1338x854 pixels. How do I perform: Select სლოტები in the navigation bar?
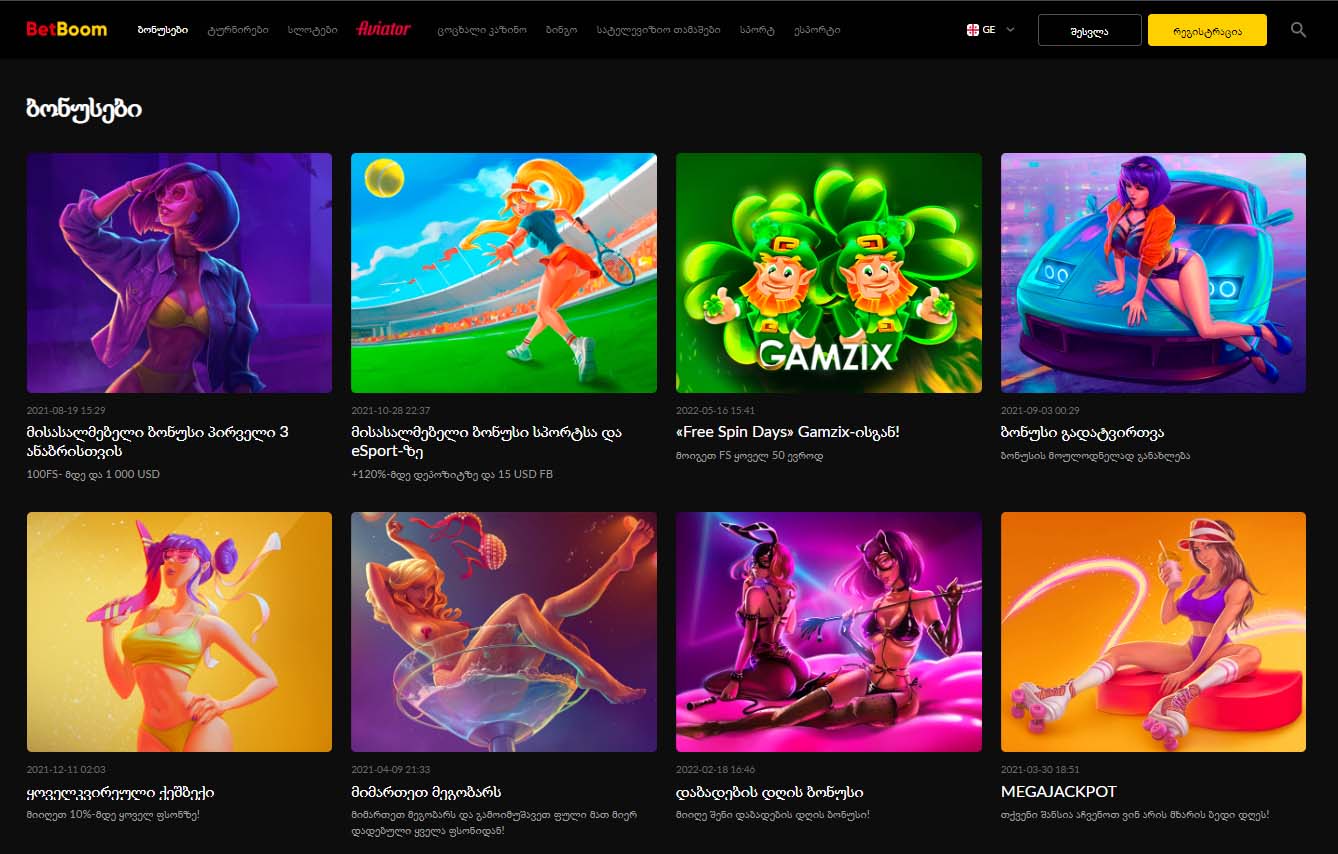pos(312,30)
